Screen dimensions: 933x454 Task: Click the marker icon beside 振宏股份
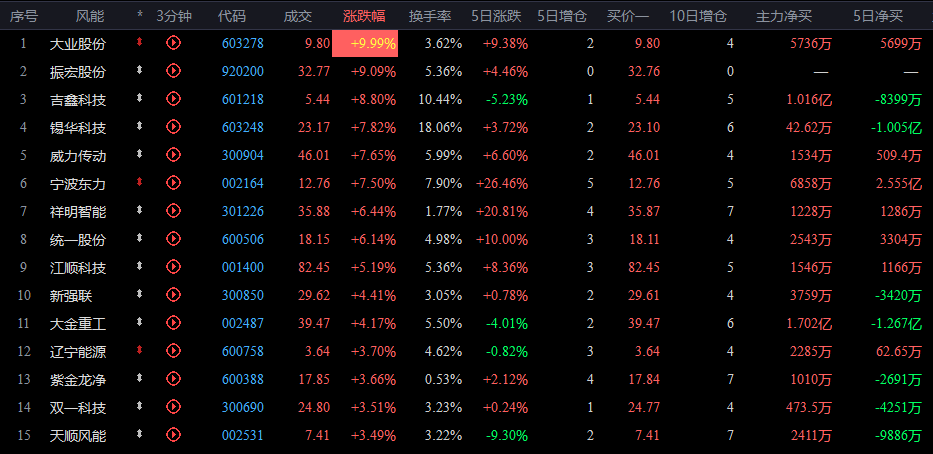(x=140, y=70)
